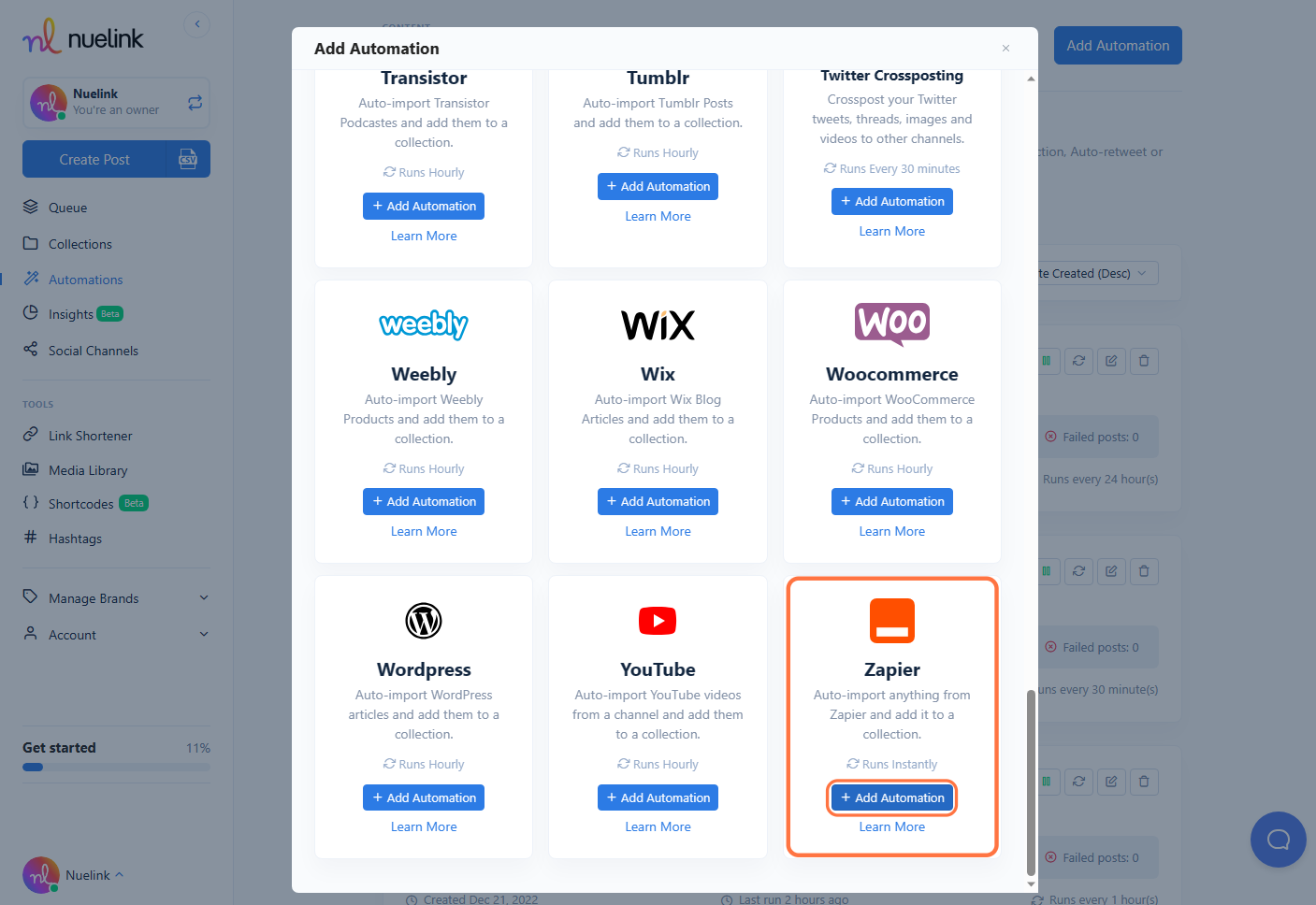The image size is (1316, 905).
Task: Open Learn More for Woocommerce
Action: tap(892, 531)
